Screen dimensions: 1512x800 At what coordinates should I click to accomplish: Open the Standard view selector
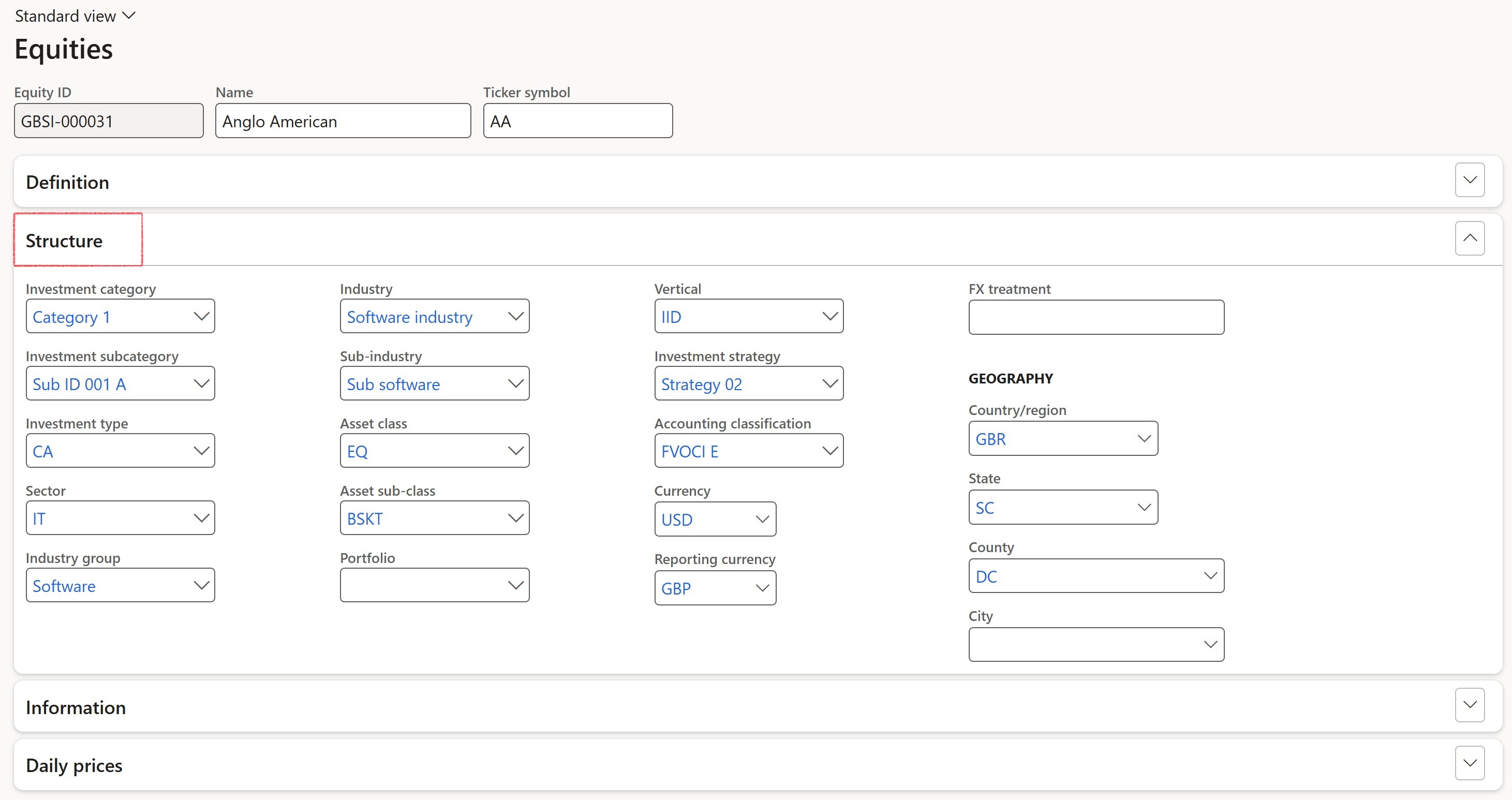coord(75,16)
